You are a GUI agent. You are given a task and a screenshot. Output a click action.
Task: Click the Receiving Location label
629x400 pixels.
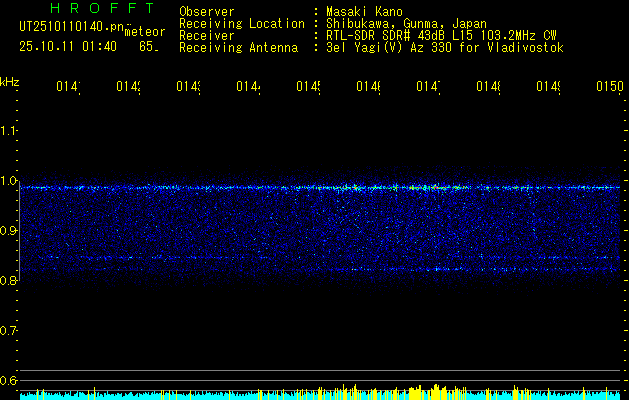(242, 24)
